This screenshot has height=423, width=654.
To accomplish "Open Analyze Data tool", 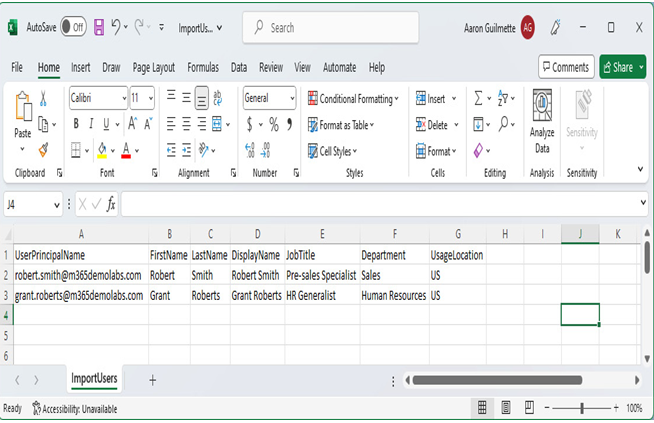I will 542,122.
